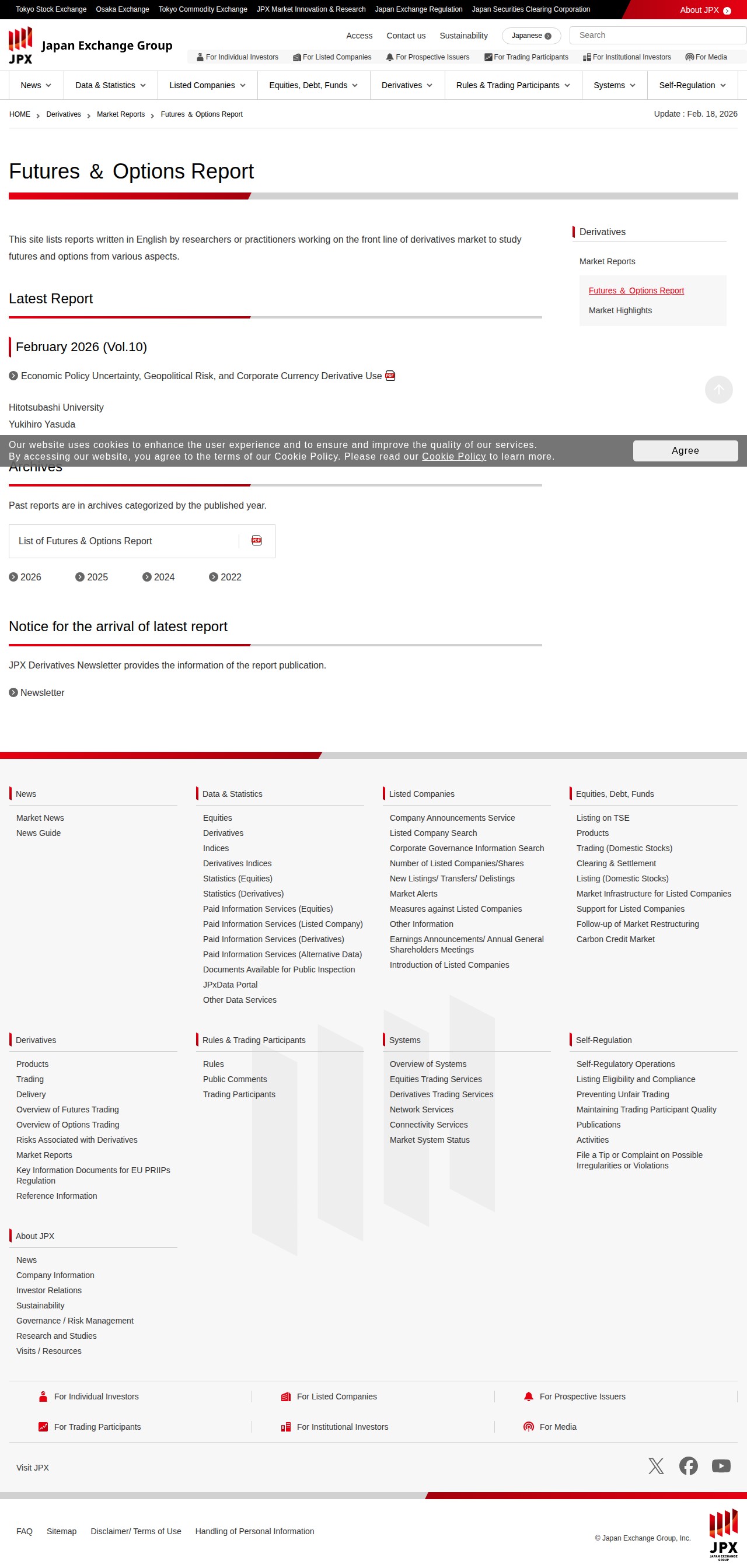This screenshot has width=747, height=1568.
Task: Expand the Systems navigation menu
Action: pos(615,85)
